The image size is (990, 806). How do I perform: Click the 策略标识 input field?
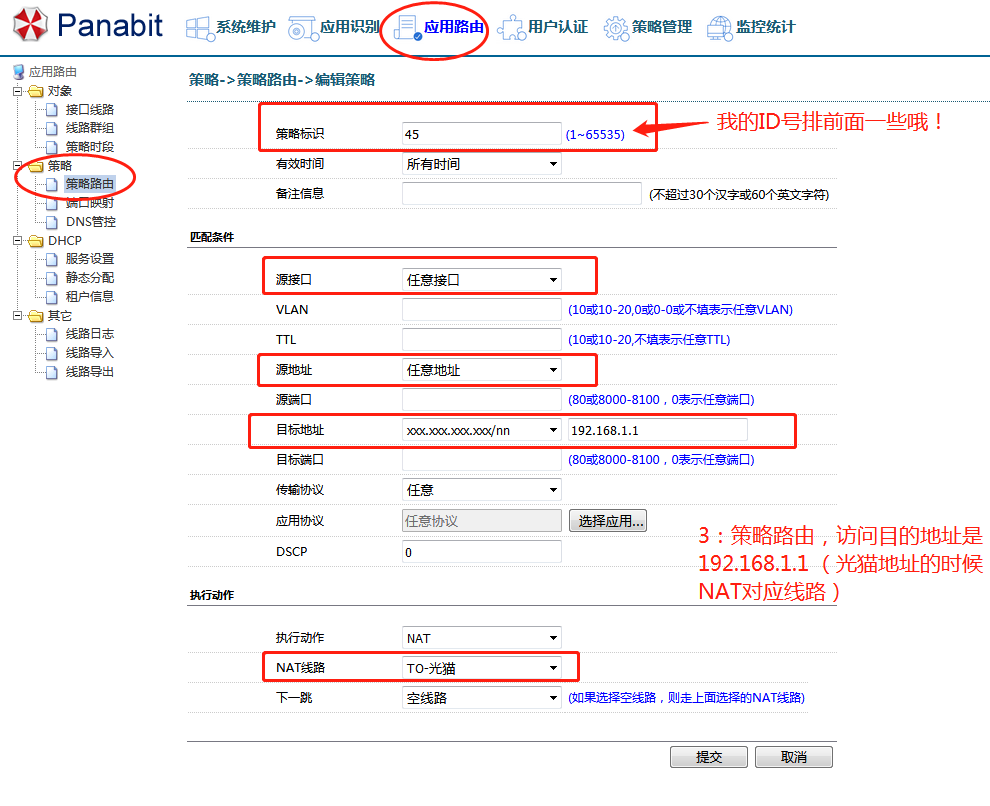[x=481, y=134]
